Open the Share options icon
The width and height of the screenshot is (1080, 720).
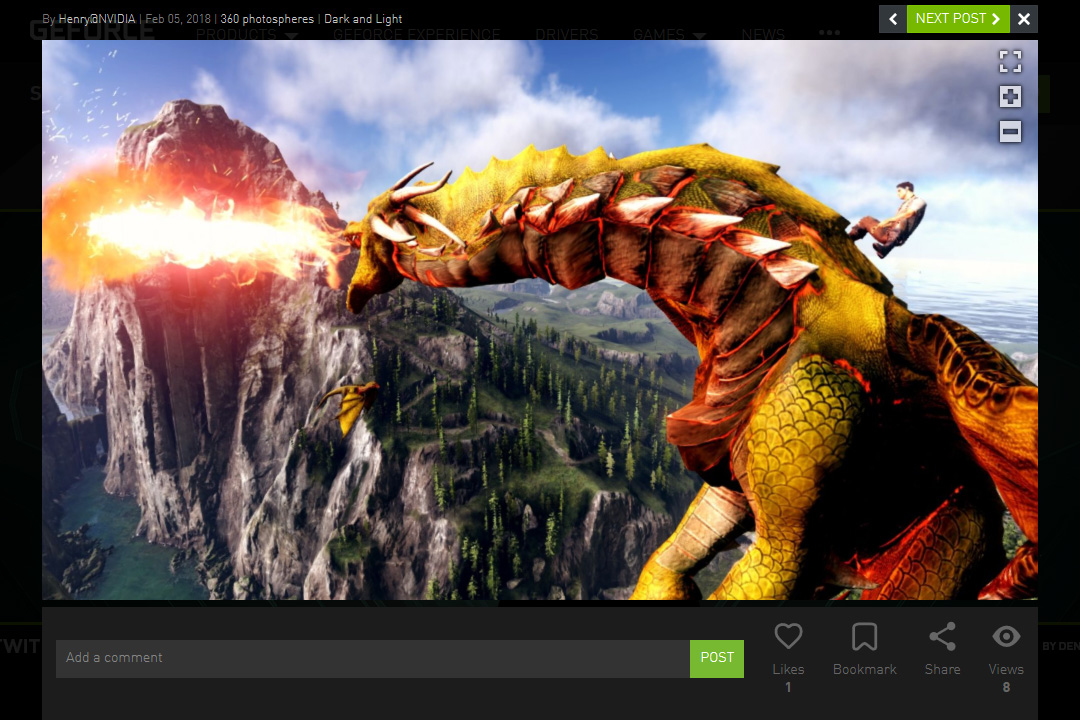click(942, 637)
